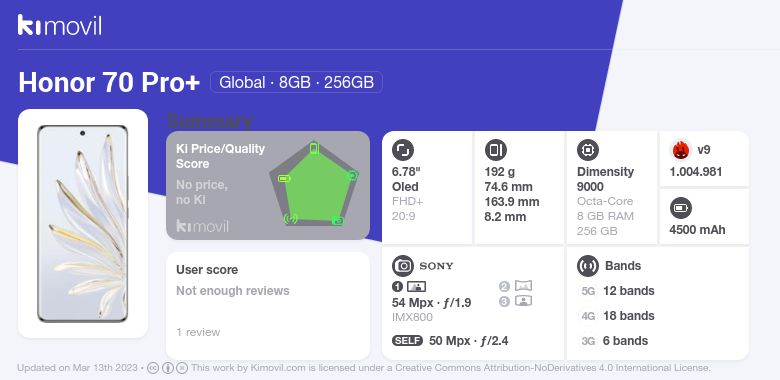
Task: Select the Honor 70 Pro+ title
Action: point(109,83)
